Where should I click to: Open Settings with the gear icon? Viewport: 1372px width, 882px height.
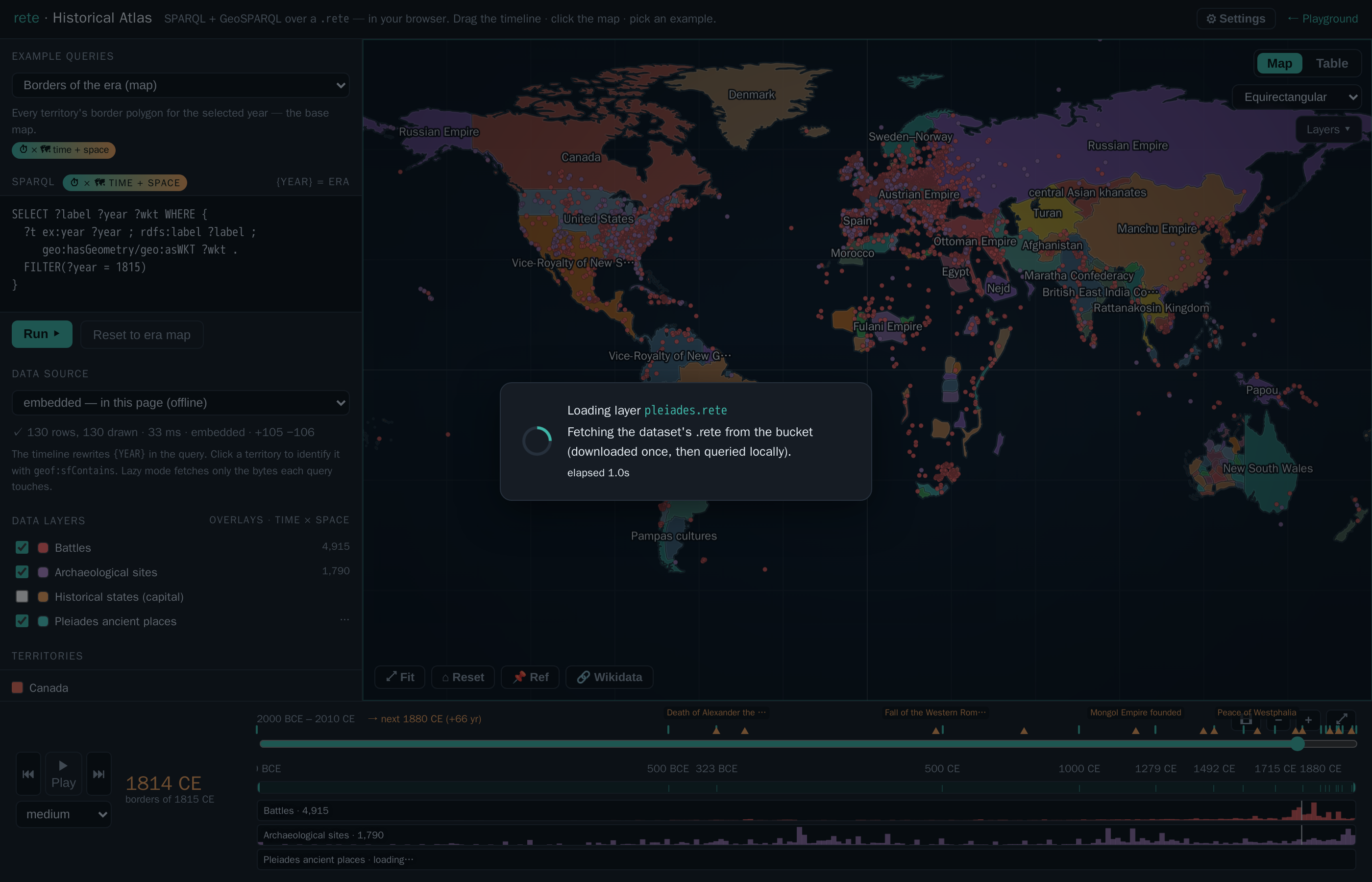pos(1235,18)
